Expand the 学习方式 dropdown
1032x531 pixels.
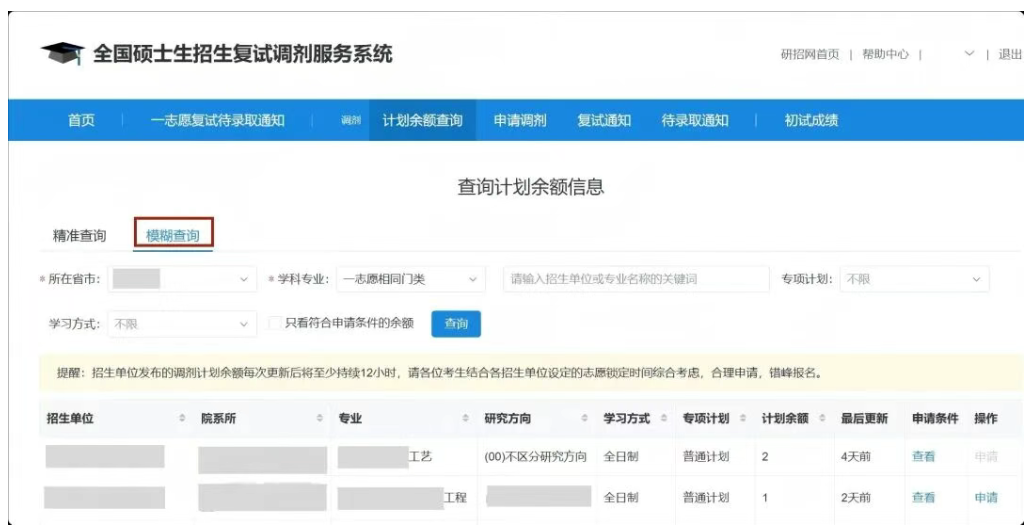tap(181, 324)
